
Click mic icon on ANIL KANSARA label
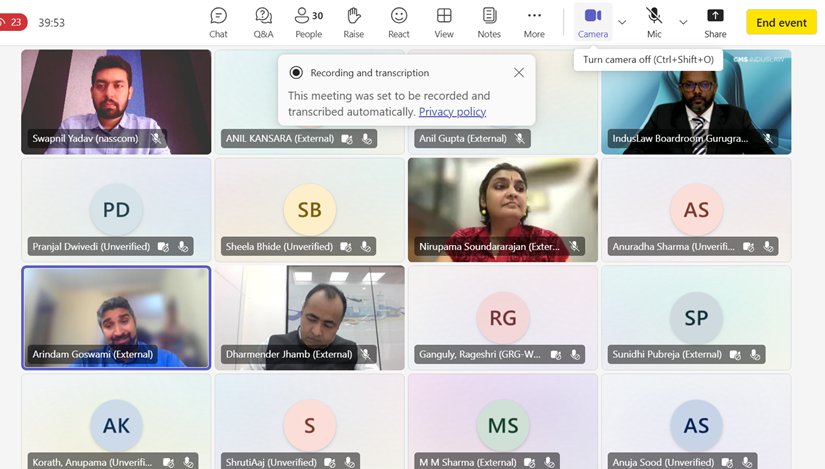pos(367,139)
